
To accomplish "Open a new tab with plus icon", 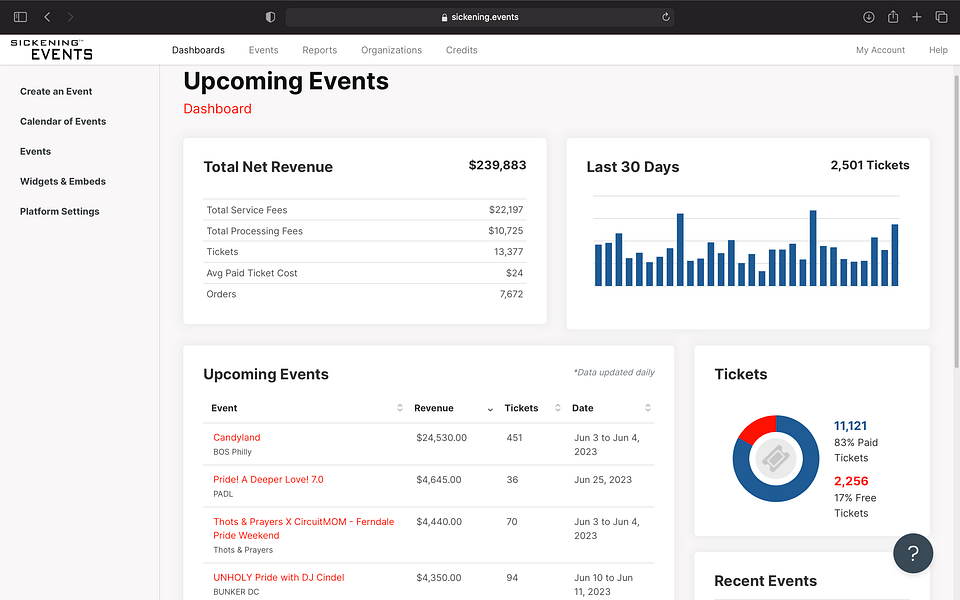I will [917, 17].
